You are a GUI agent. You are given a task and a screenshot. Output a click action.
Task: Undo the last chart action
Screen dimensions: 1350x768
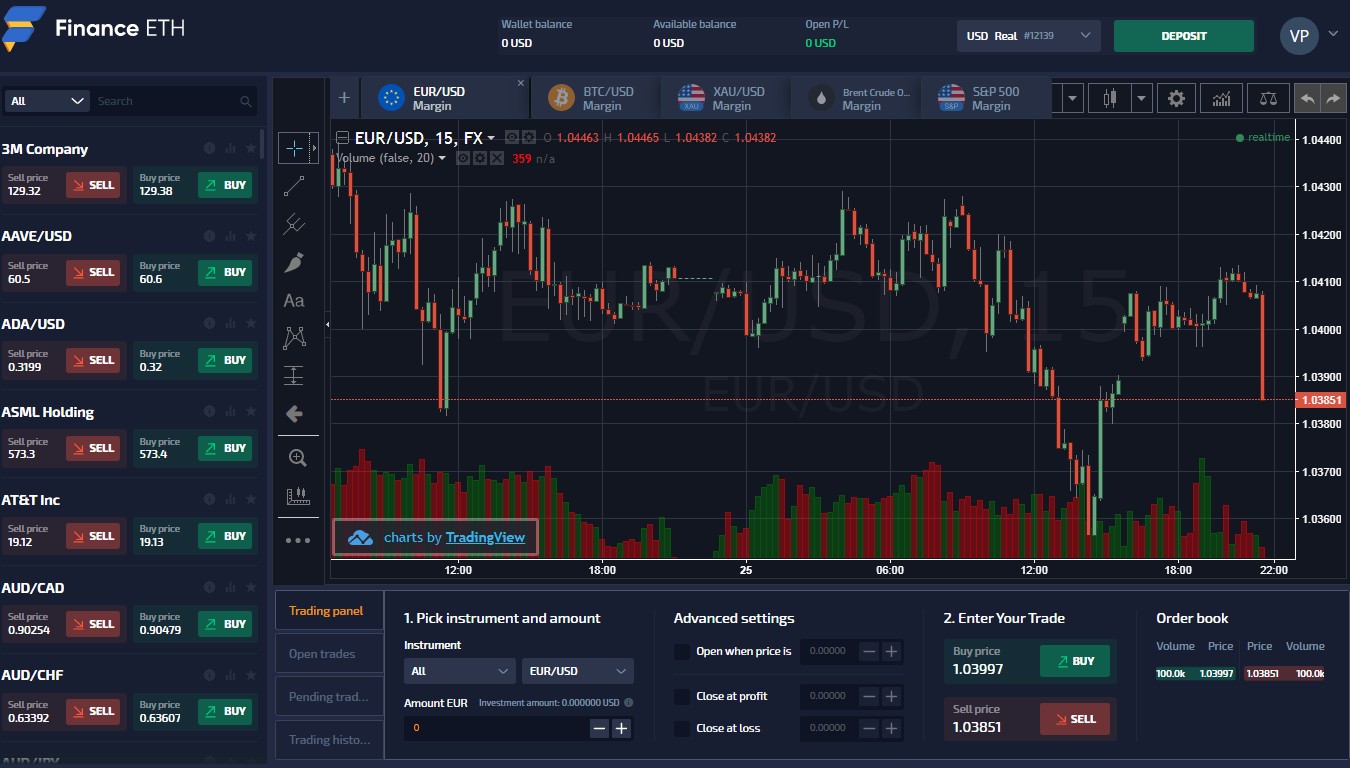pyautogui.click(x=1307, y=98)
